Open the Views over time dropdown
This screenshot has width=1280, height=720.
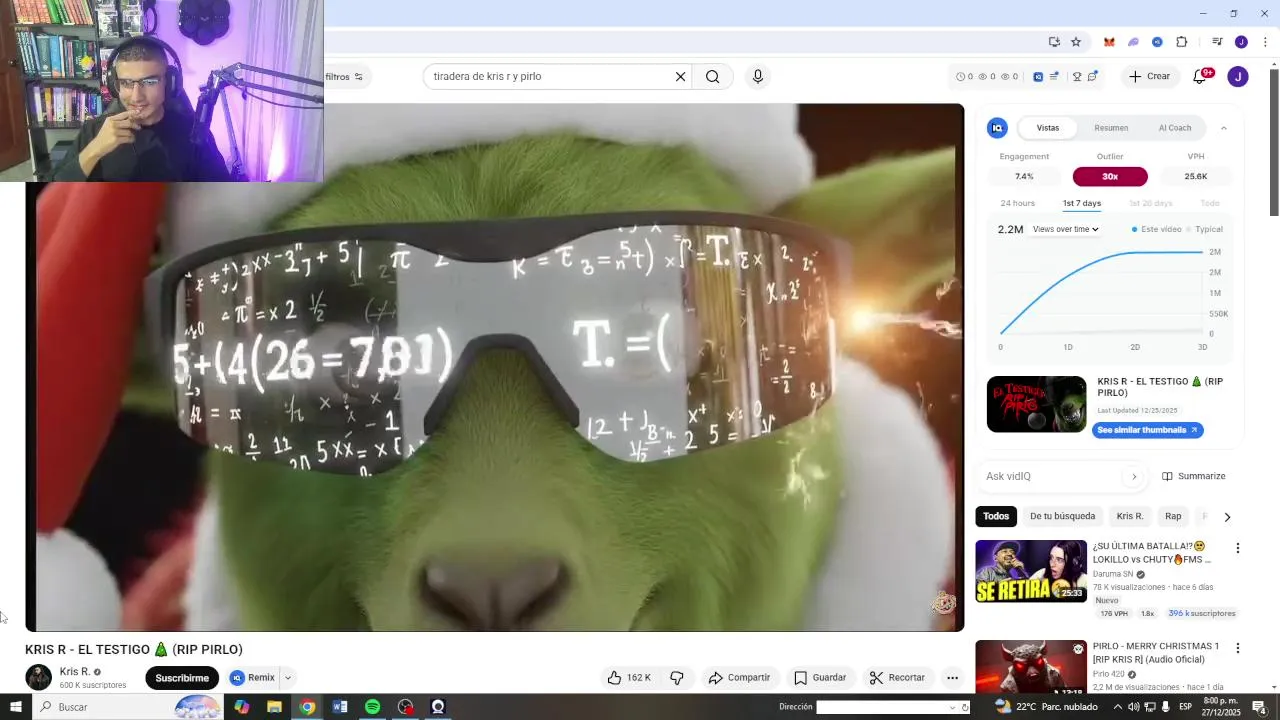point(1065,229)
